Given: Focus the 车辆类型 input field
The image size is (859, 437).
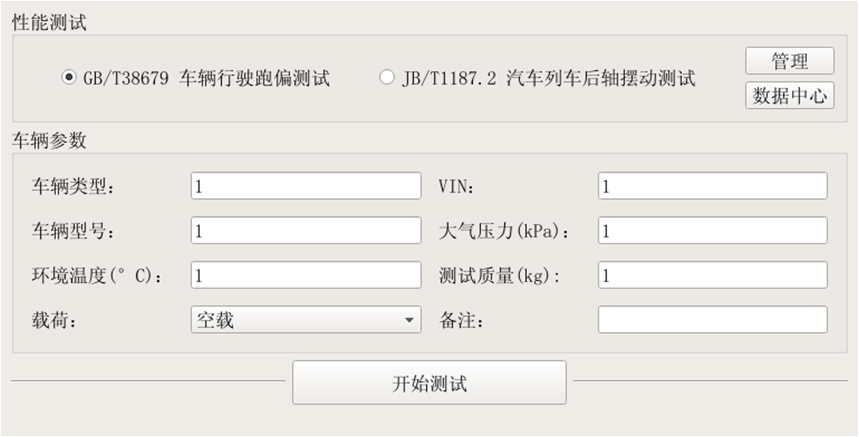Looking at the screenshot, I should coord(306,186).
